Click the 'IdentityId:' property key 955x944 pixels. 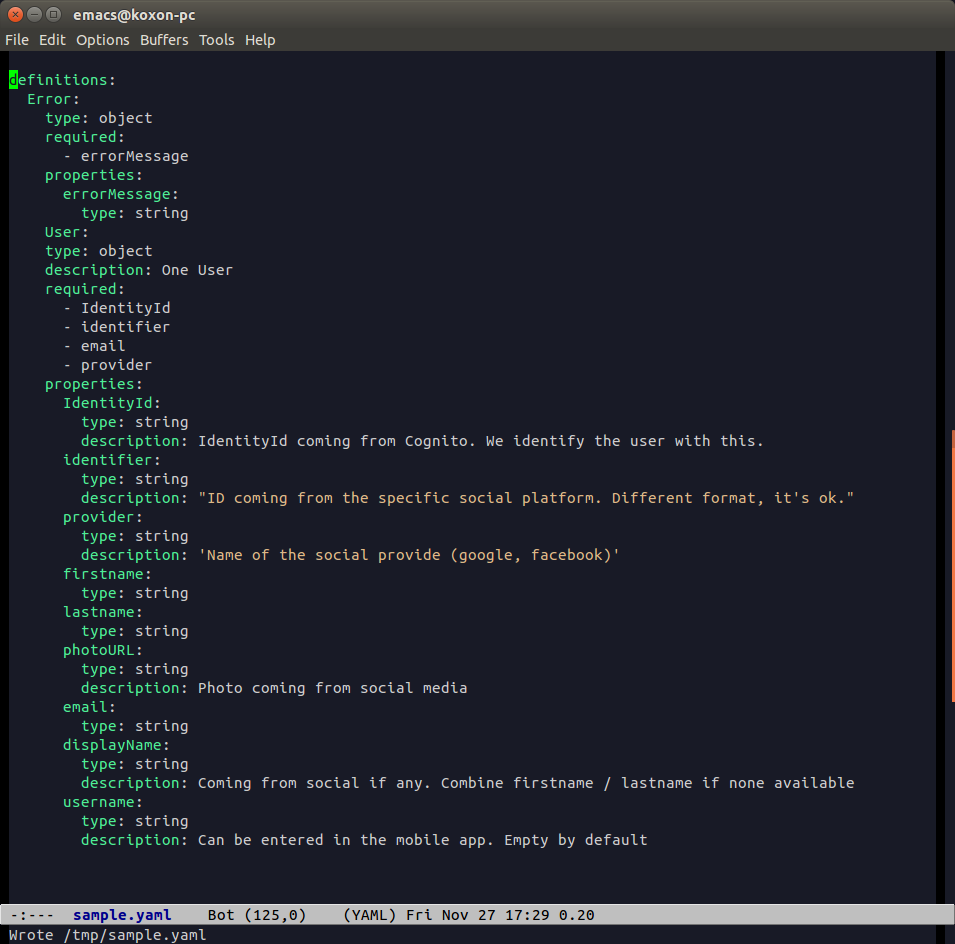[112, 403]
